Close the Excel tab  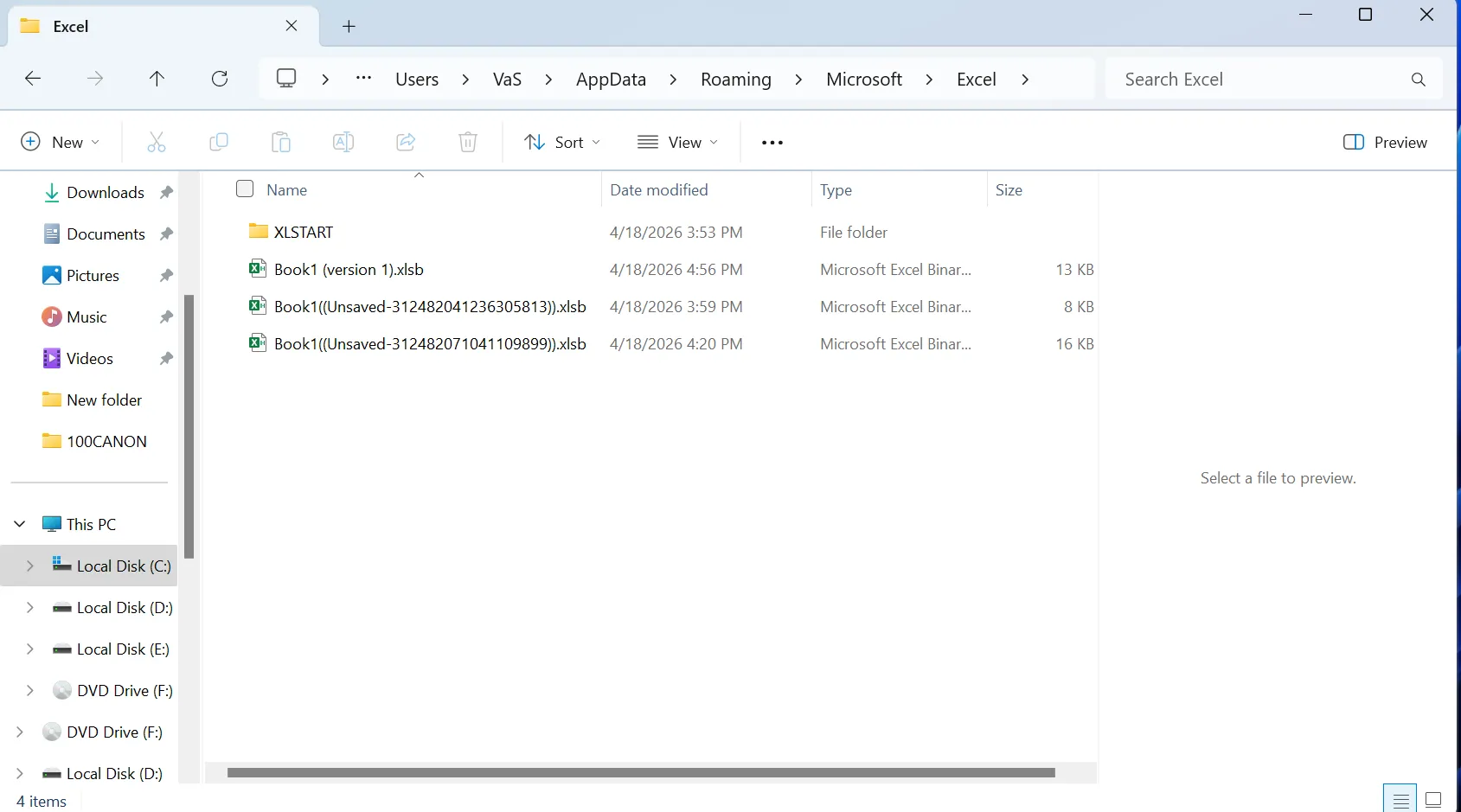click(292, 26)
